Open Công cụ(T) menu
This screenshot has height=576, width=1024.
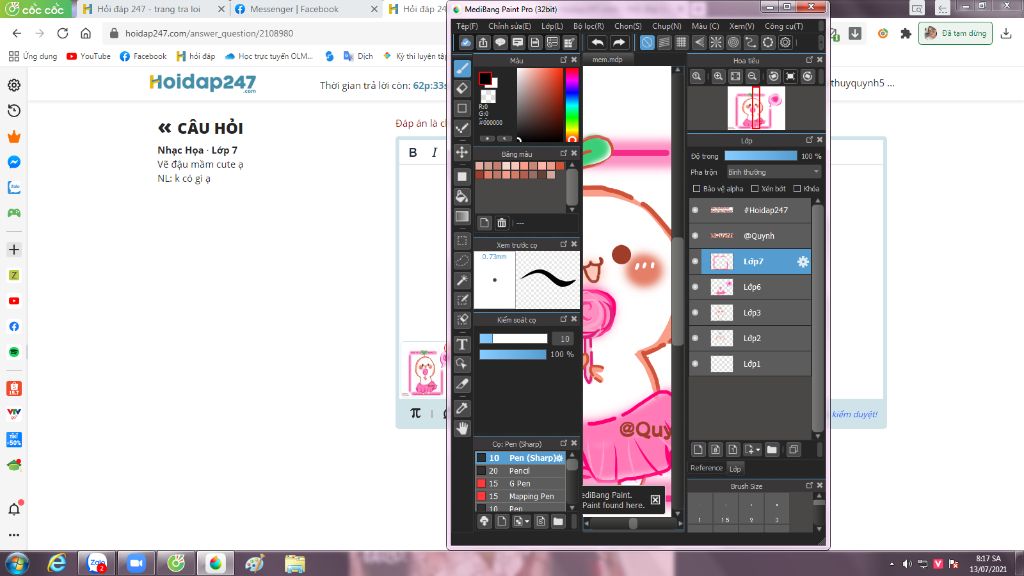pyautogui.click(x=784, y=26)
